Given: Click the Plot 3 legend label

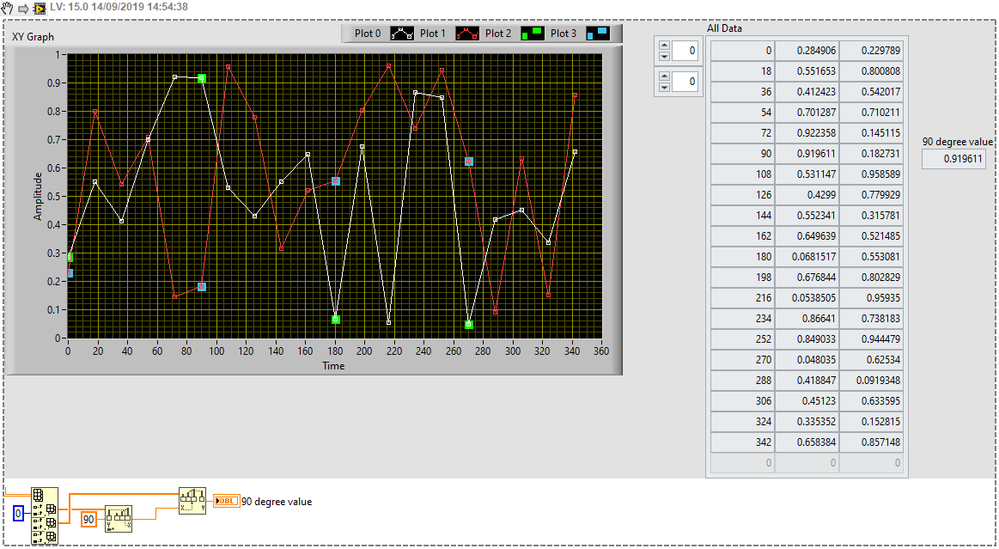Looking at the screenshot, I should 563,34.
